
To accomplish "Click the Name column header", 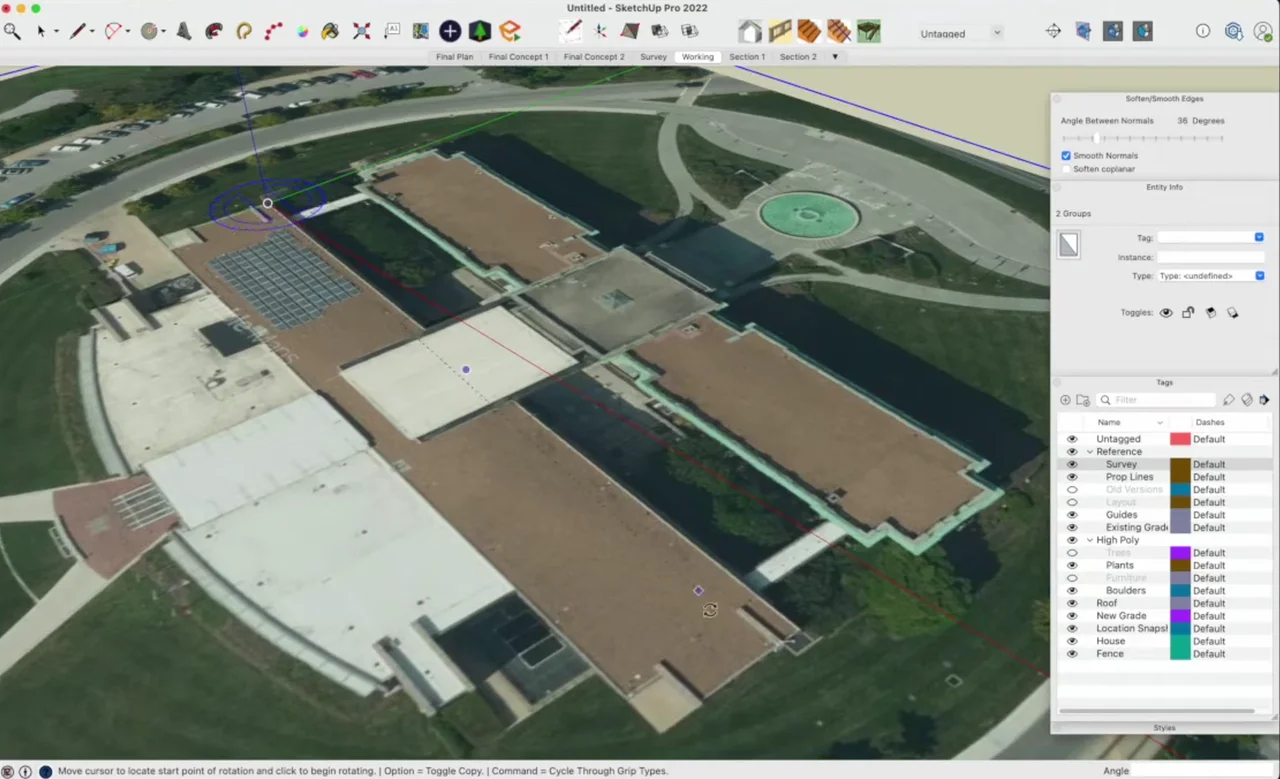I will (x=1109, y=422).
